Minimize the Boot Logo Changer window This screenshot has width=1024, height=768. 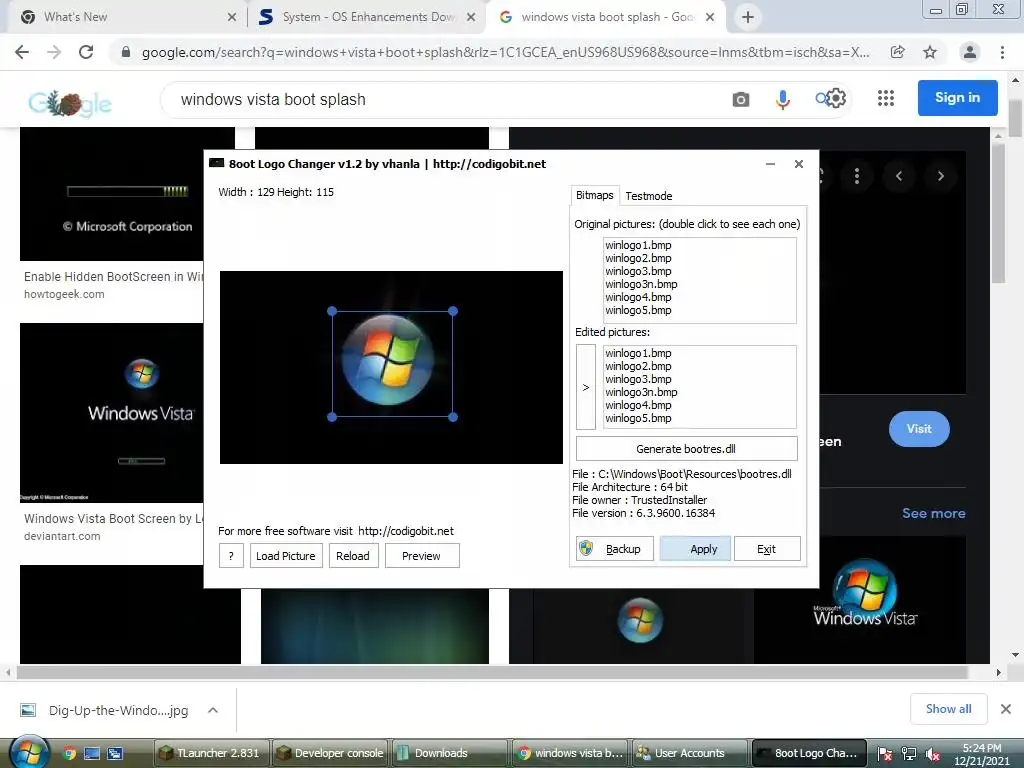(x=771, y=164)
